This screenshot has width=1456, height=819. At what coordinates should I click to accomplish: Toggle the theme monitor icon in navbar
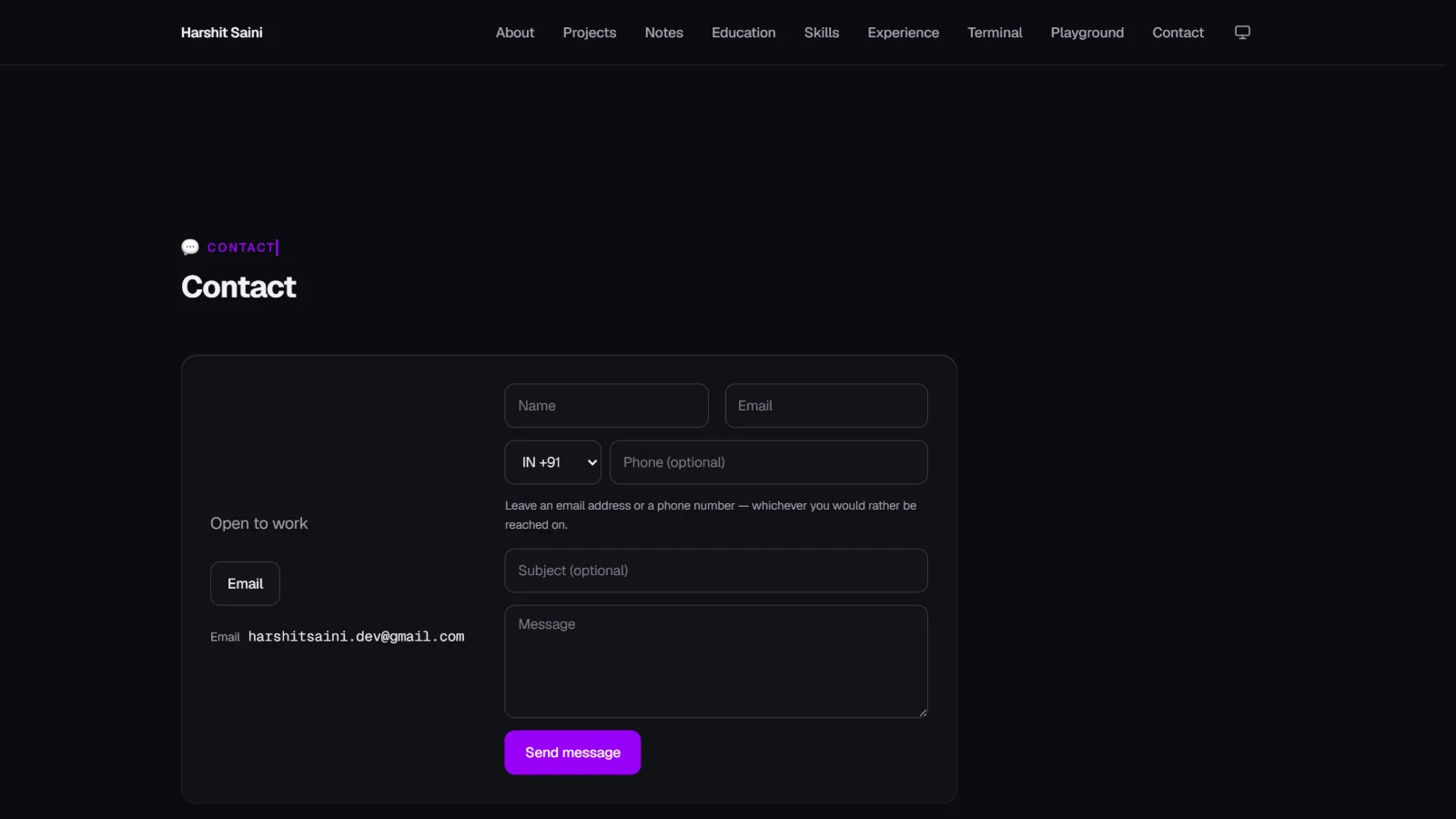[1242, 33]
